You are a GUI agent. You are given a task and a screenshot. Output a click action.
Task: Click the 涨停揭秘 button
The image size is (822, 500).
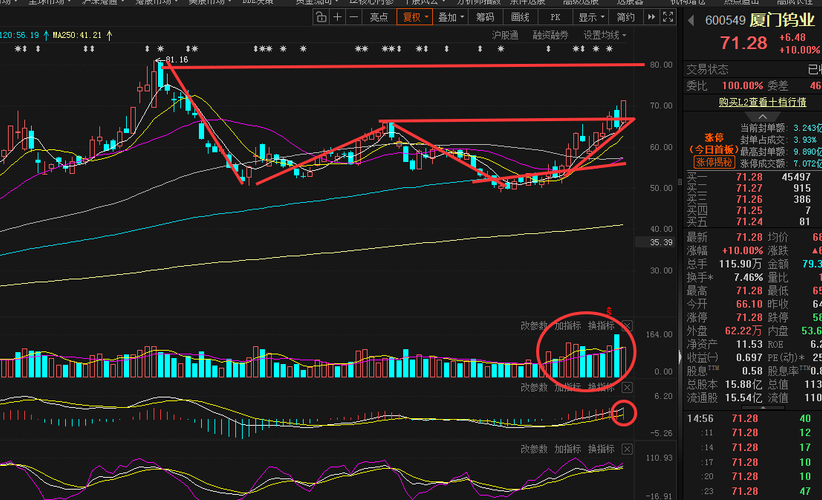click(x=713, y=162)
